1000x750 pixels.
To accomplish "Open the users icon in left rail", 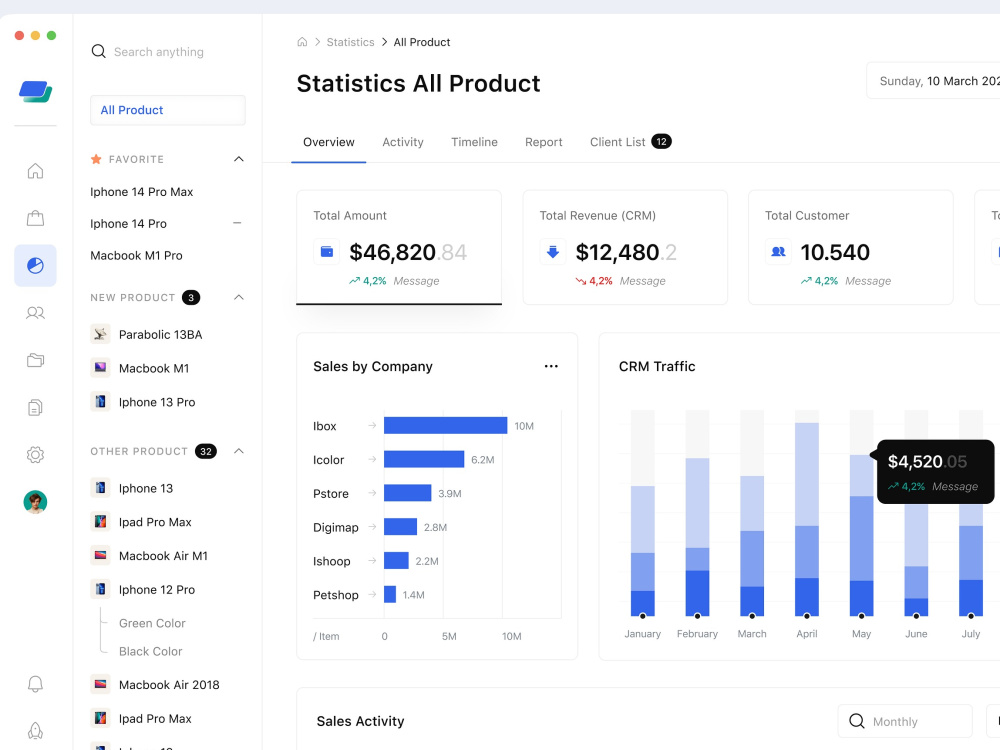I will pos(35,312).
